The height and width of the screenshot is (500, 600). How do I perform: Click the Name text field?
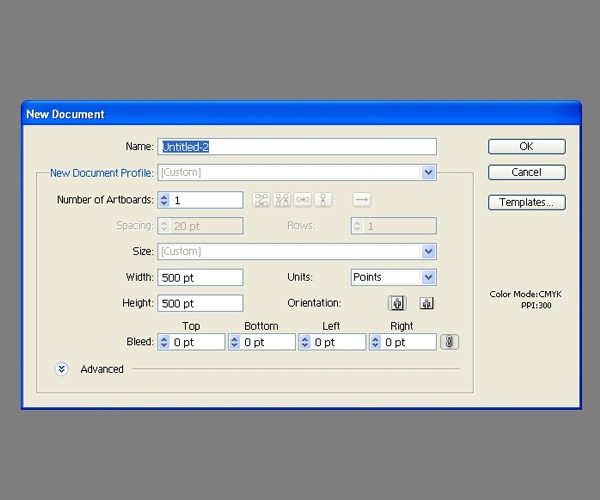(x=297, y=146)
